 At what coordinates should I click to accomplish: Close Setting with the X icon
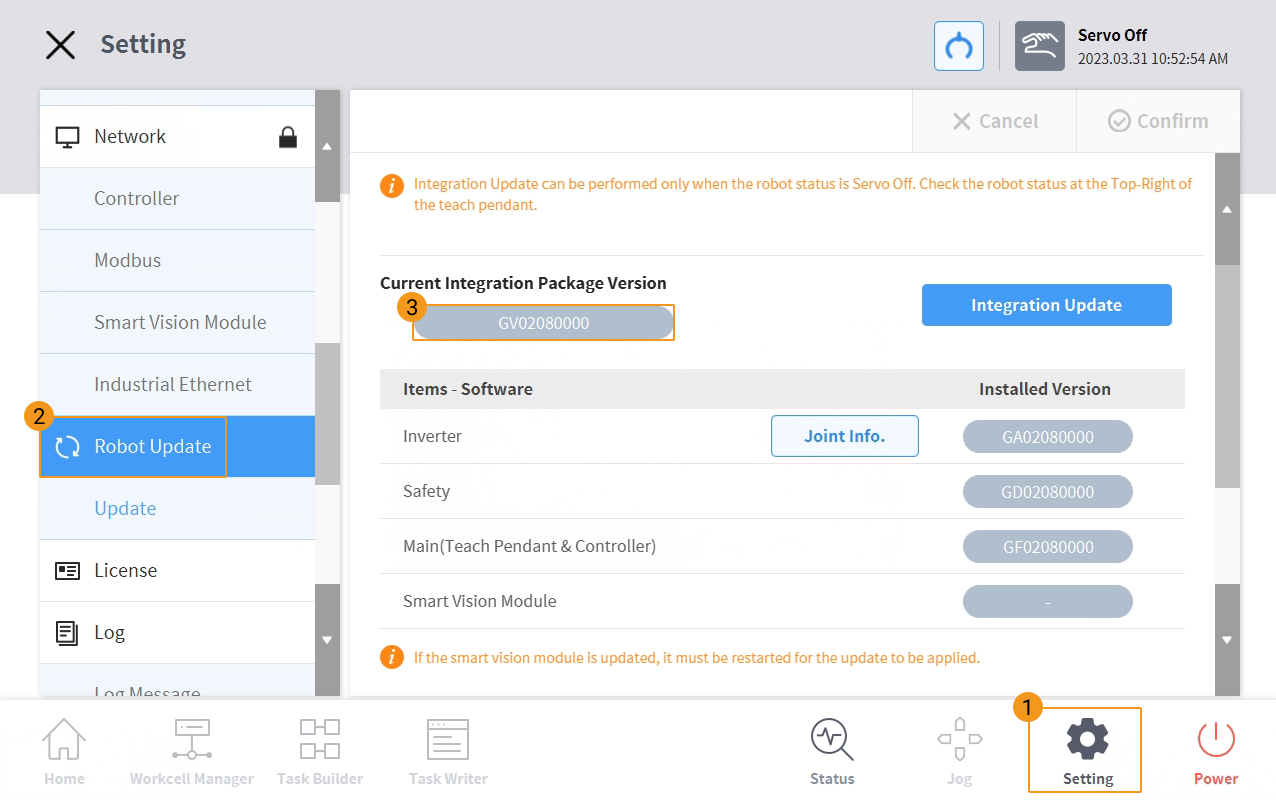(61, 45)
